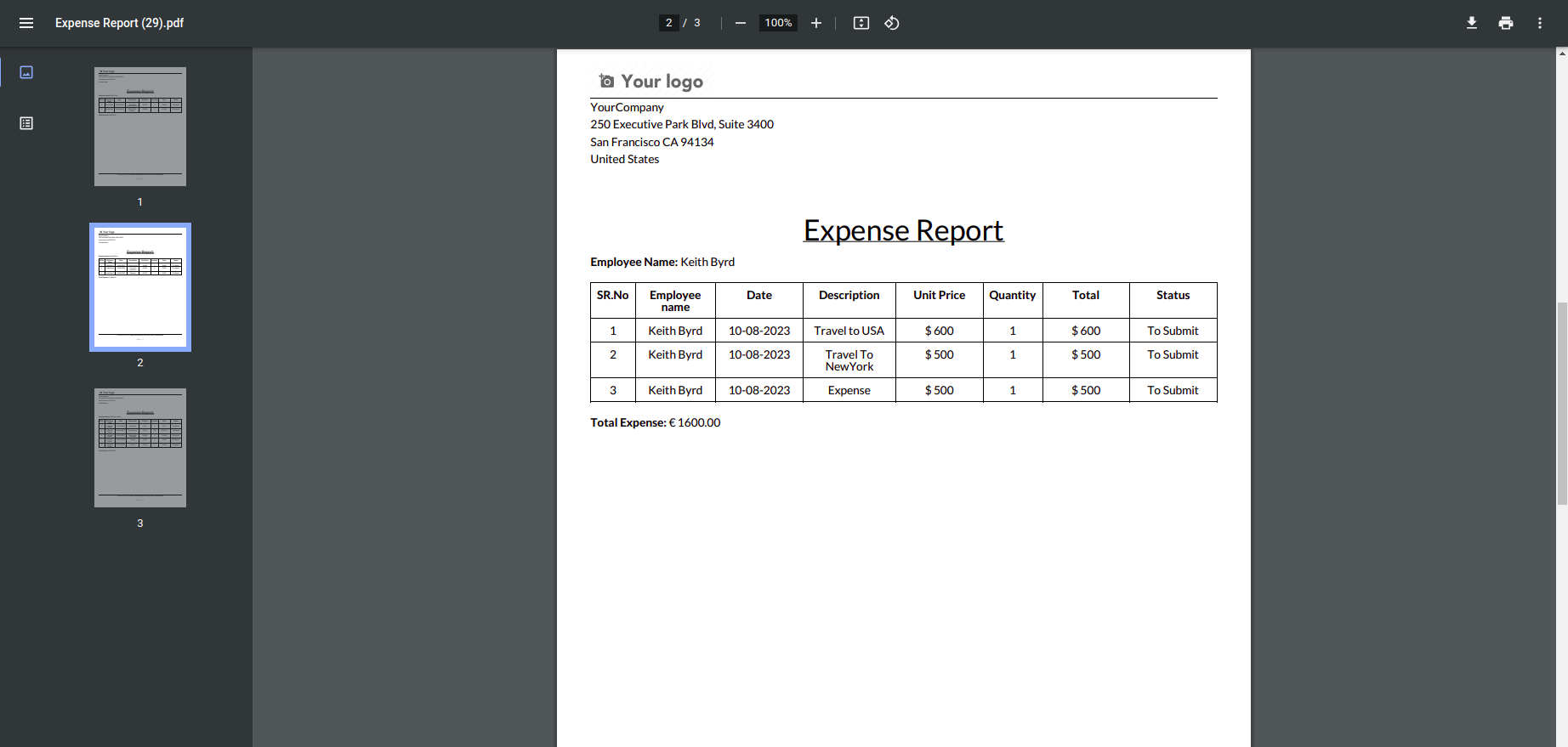This screenshot has width=1568, height=747.
Task: Select the page 2 thumbnail
Action: pos(140,287)
